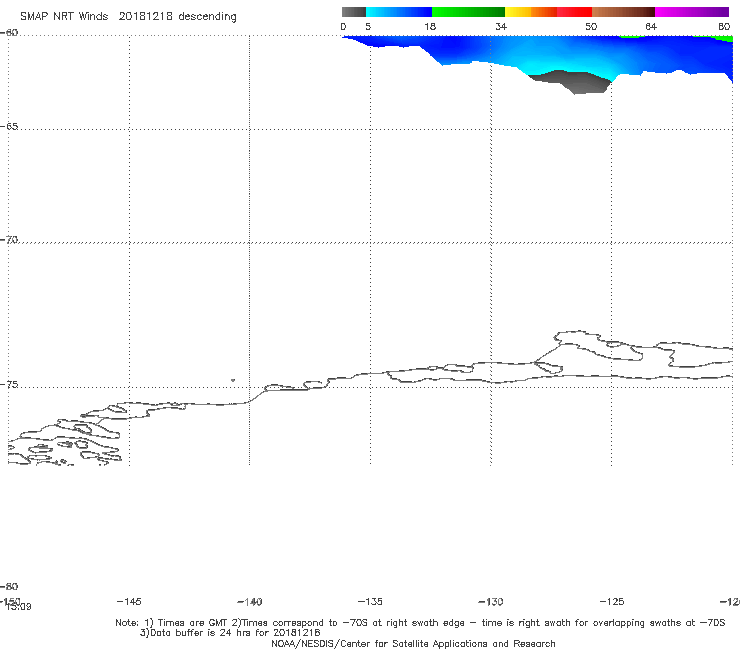The width and height of the screenshot is (740, 650).
Task: Click the longitude label '-135'
Action: tap(370, 601)
